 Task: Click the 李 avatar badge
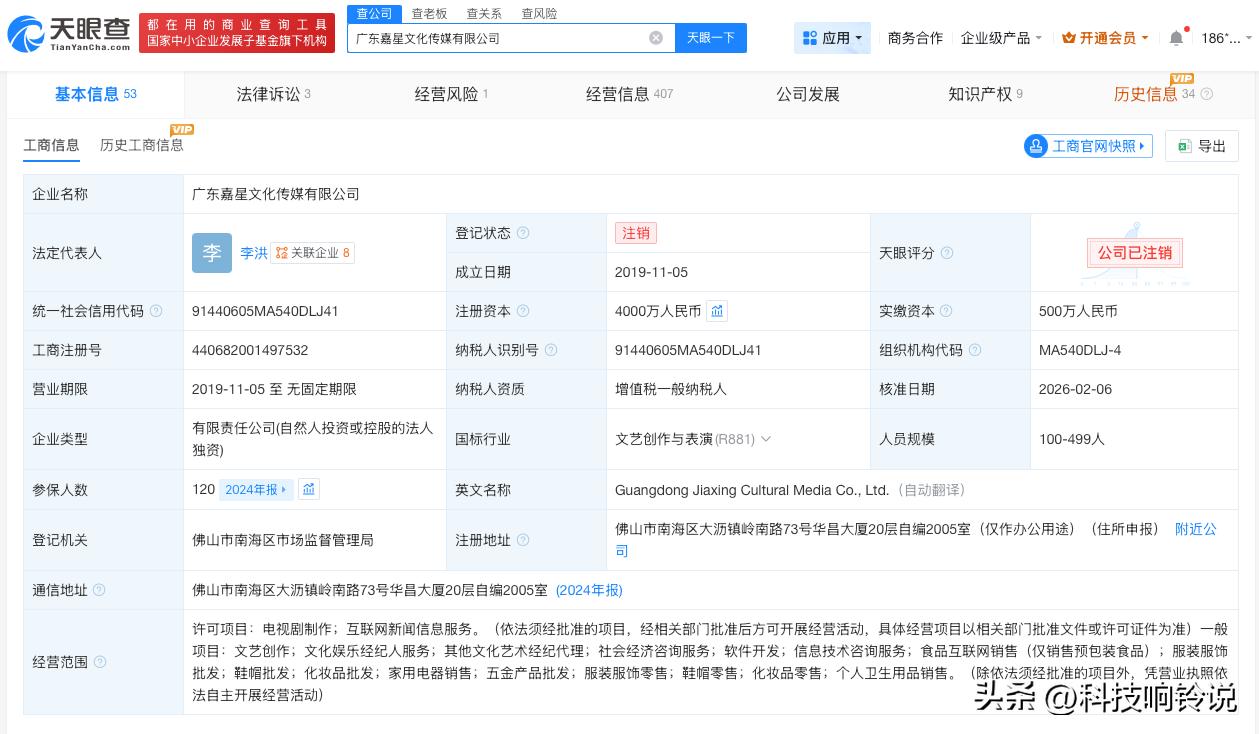[211, 253]
